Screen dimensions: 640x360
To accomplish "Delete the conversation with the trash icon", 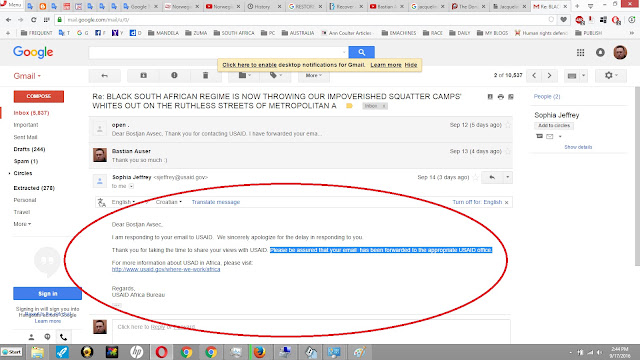I will (205, 76).
